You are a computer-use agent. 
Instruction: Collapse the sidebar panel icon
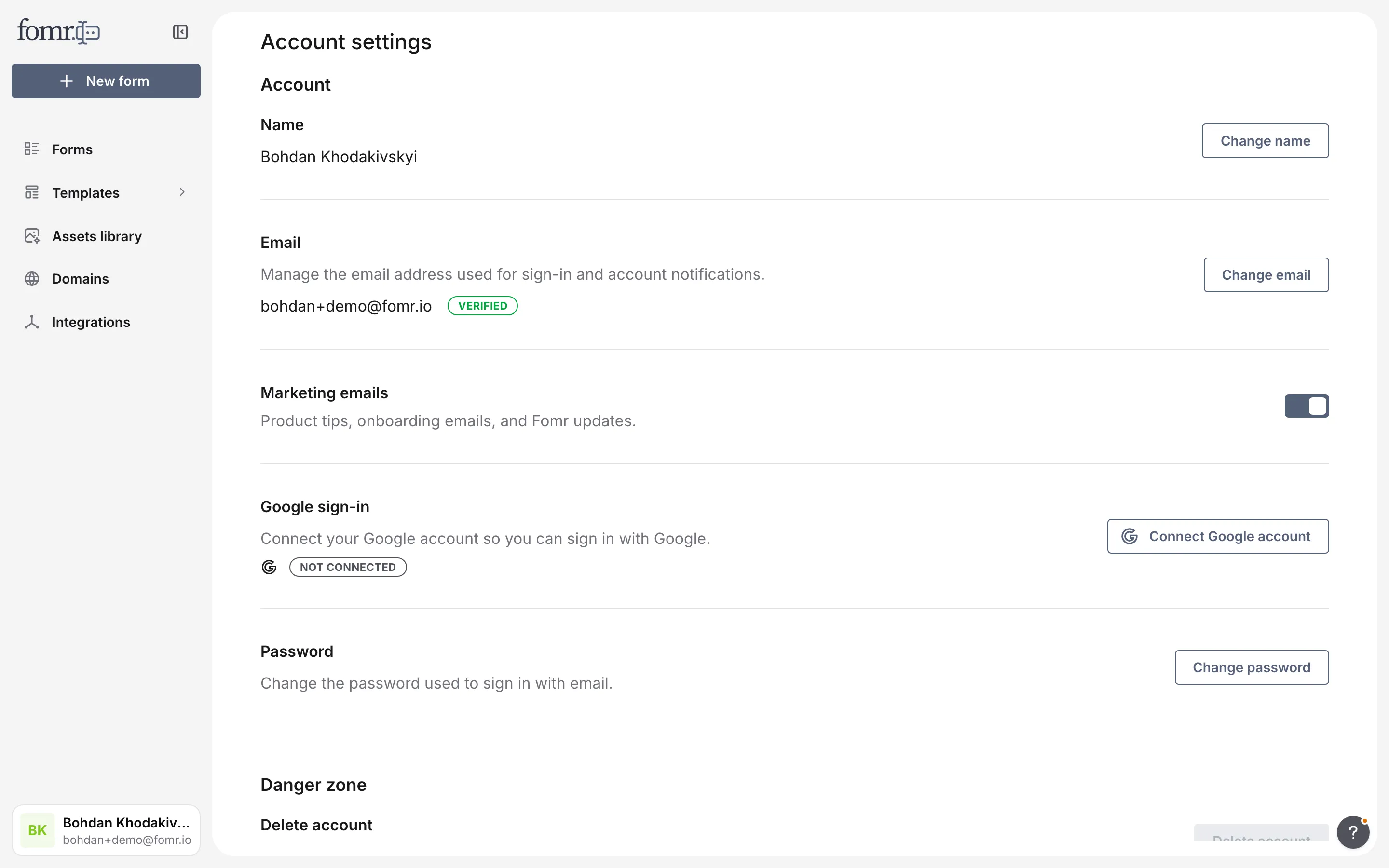[x=180, y=31]
